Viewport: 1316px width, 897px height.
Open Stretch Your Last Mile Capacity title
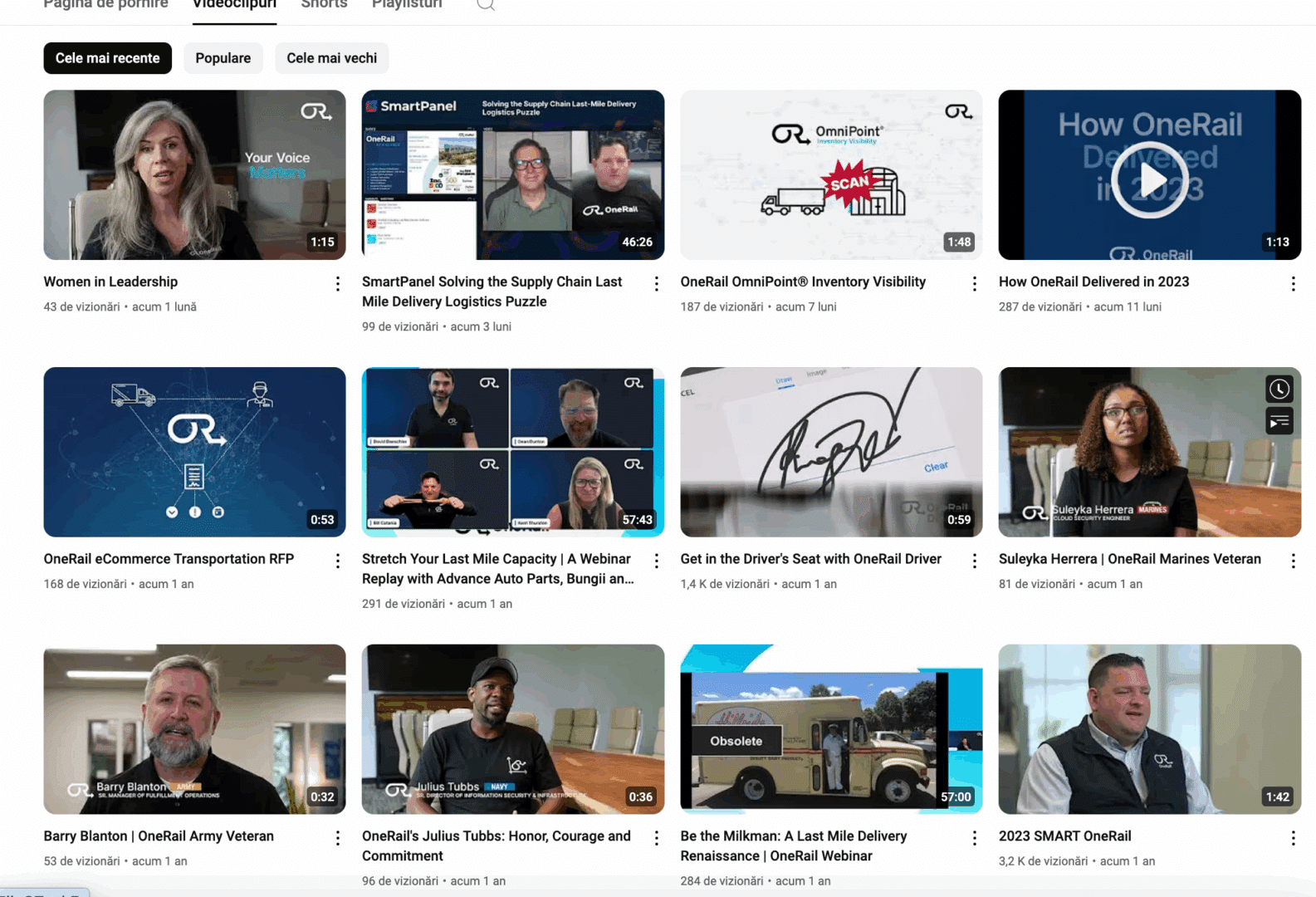497,569
